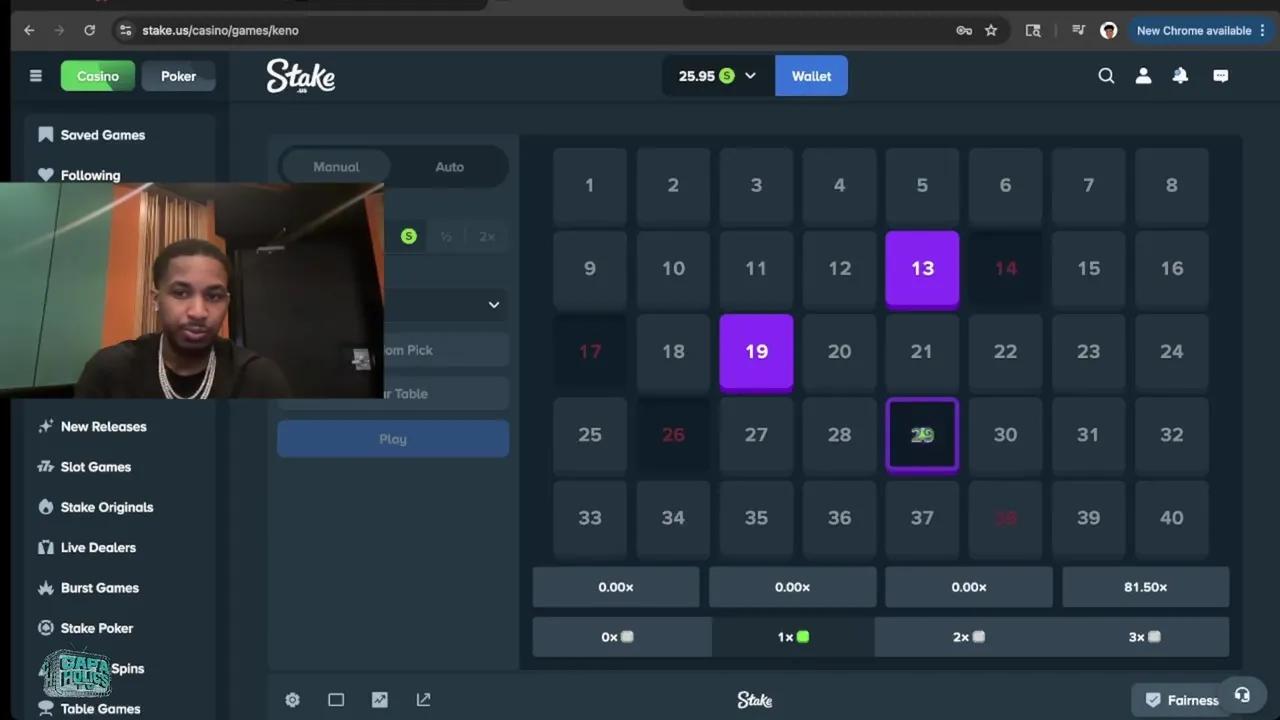Image resolution: width=1280 pixels, height=720 pixels.
Task: Open game settings gear icon
Action: pyautogui.click(x=292, y=700)
